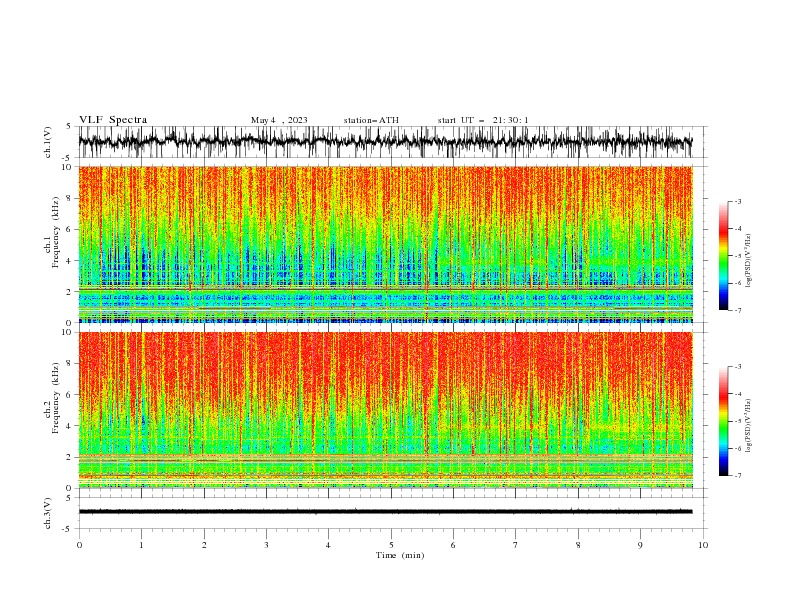
Task: Click time axis tick label "3"
Action: [x=266, y=545]
